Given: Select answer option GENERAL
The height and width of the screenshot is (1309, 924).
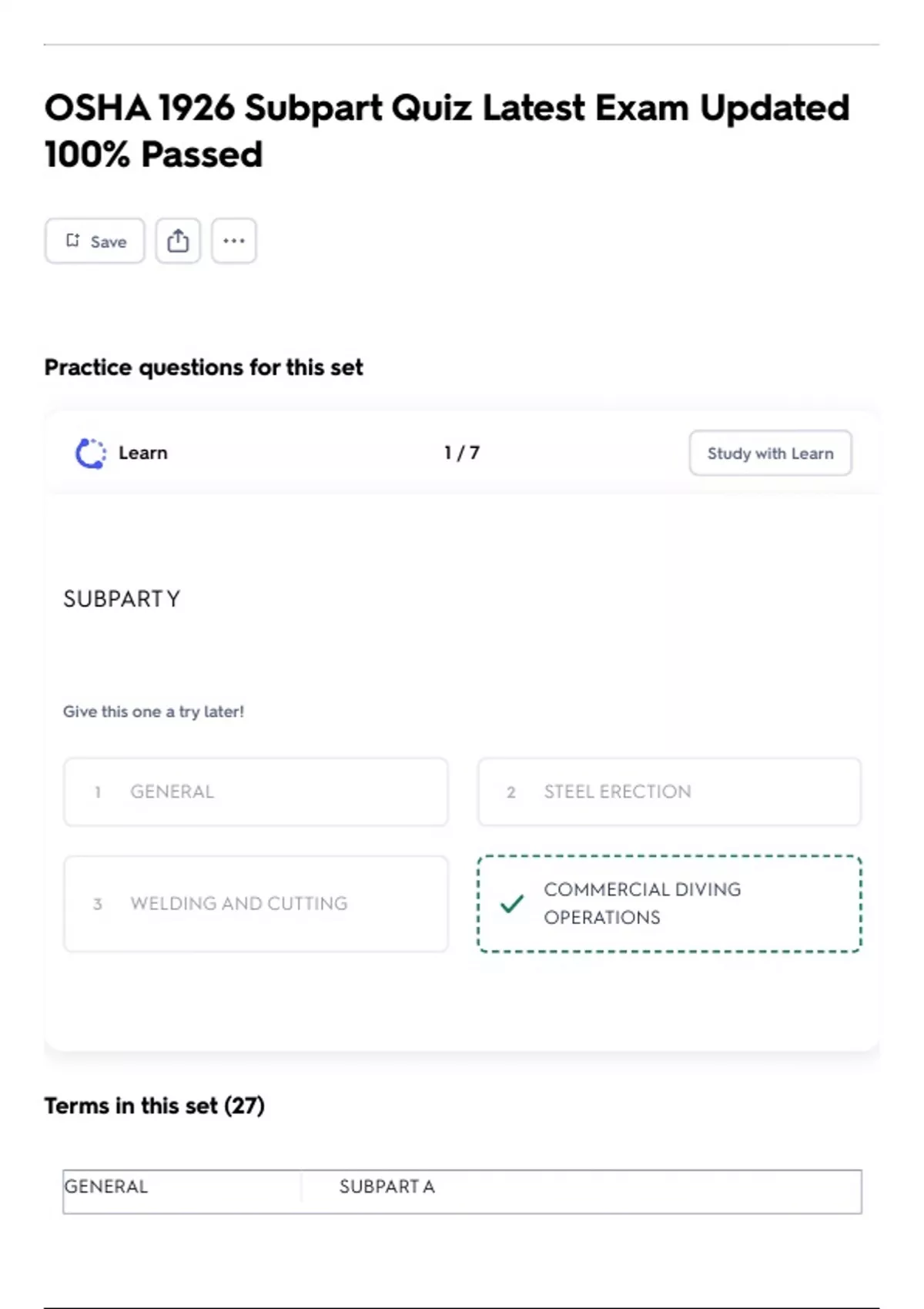Looking at the screenshot, I should 256,792.
